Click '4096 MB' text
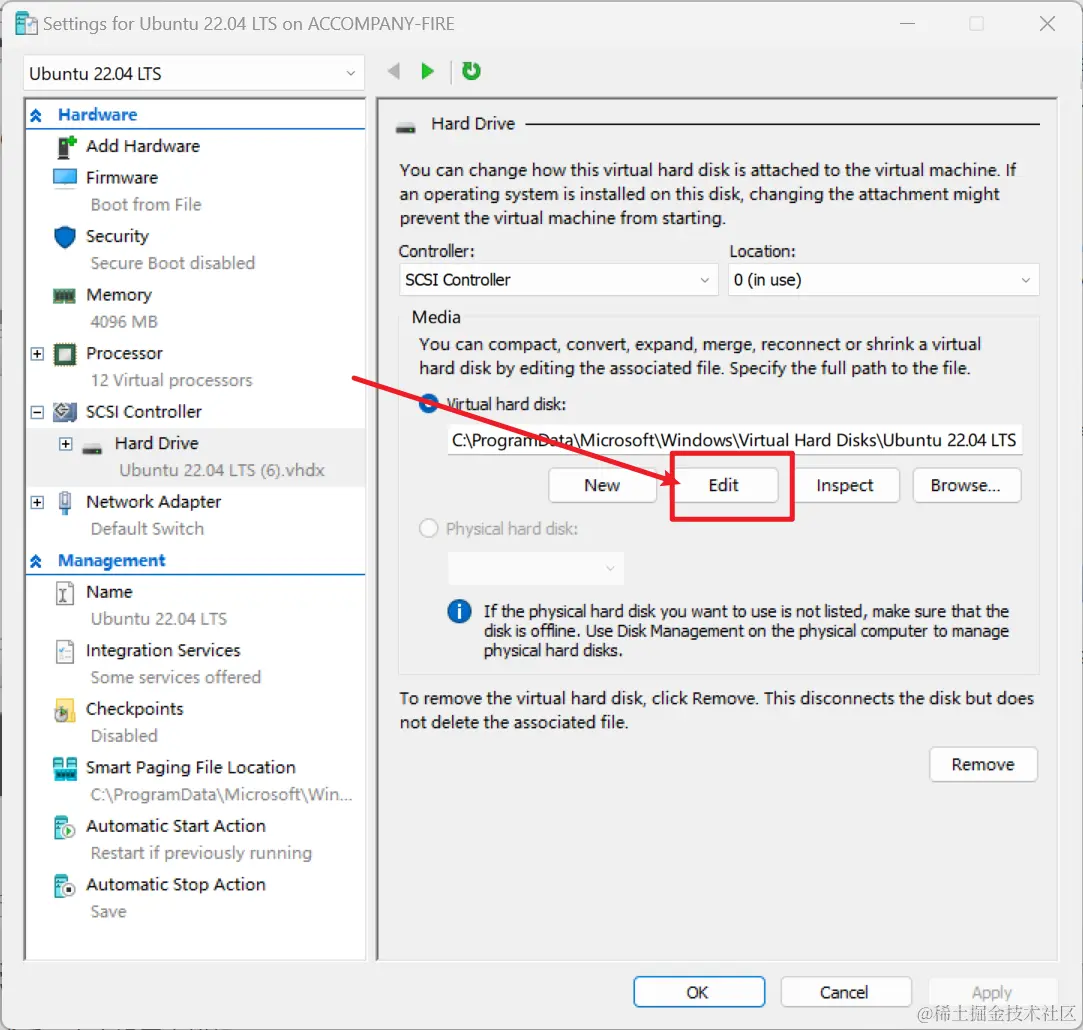Viewport: 1083px width, 1030px height. pyautogui.click(x=124, y=322)
